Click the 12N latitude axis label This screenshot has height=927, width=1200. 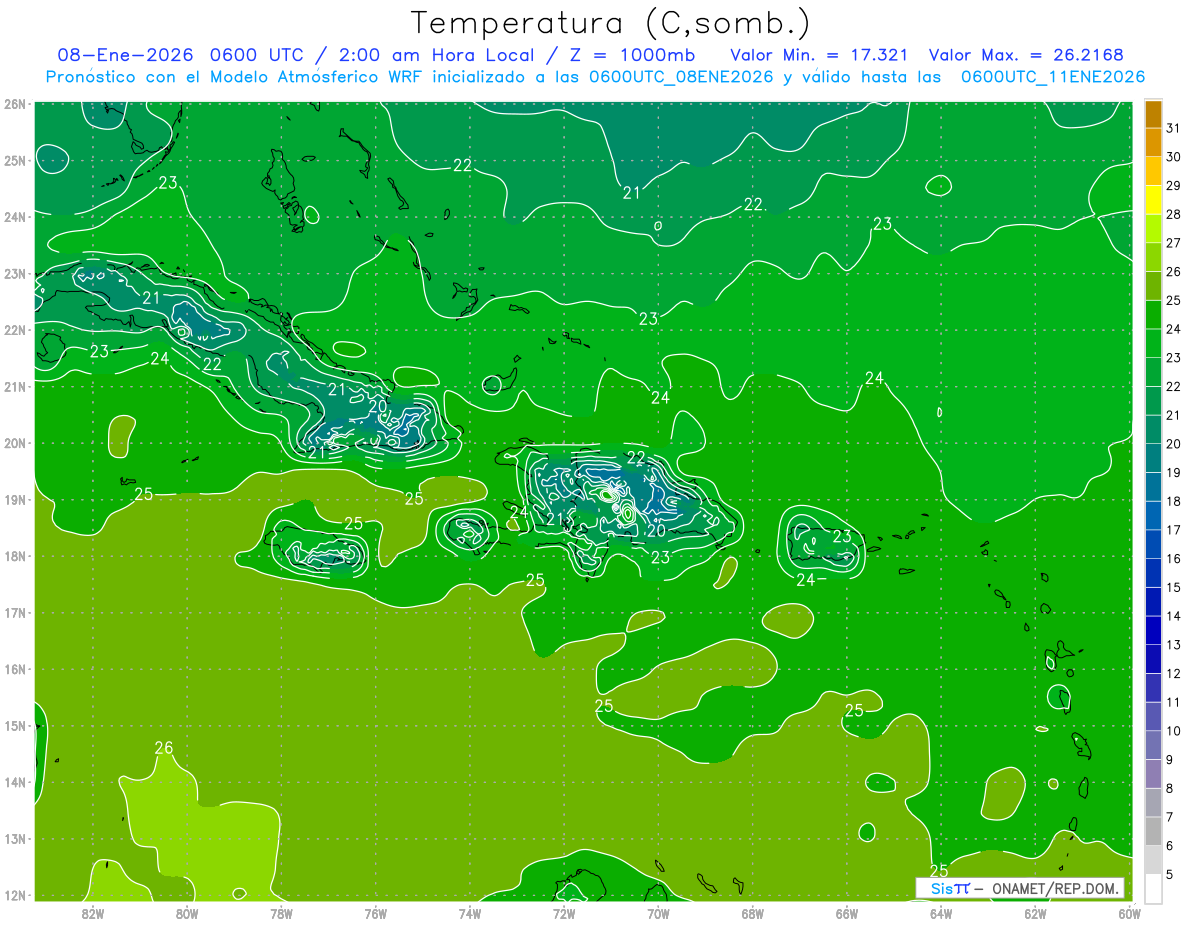pyautogui.click(x=15, y=895)
